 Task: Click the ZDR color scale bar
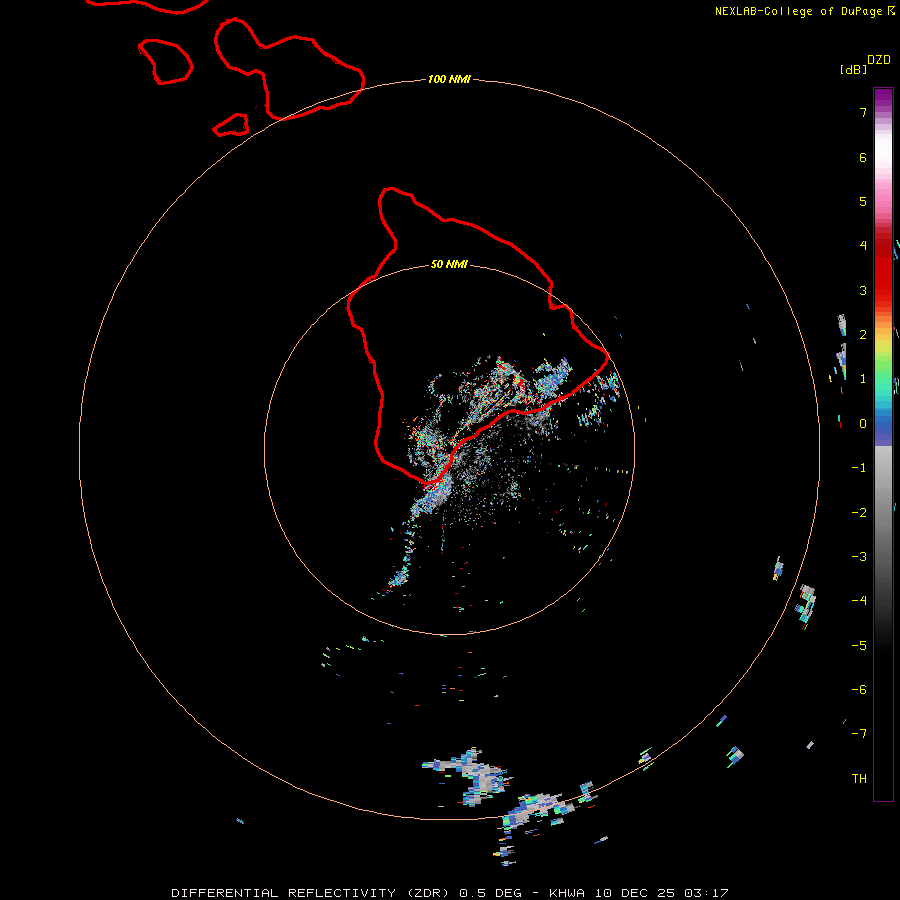883,445
